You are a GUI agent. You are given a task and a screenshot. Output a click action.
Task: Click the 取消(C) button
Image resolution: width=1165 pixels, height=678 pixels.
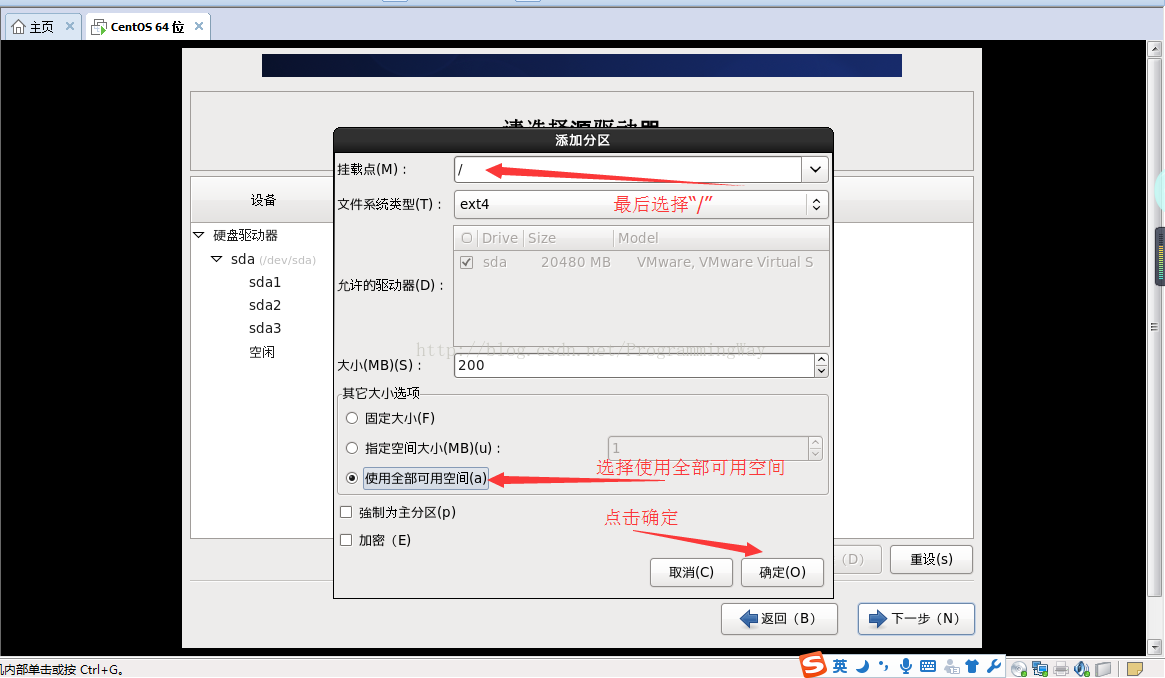point(691,572)
